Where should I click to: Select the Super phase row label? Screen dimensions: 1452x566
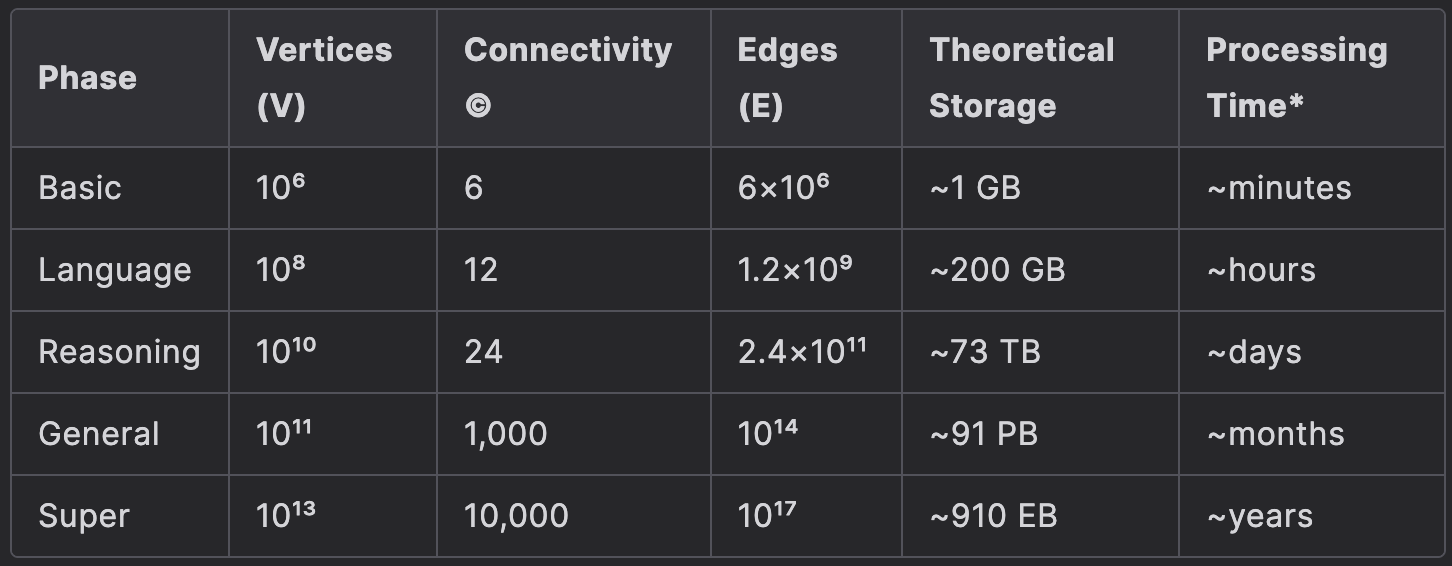pyautogui.click(x=84, y=516)
